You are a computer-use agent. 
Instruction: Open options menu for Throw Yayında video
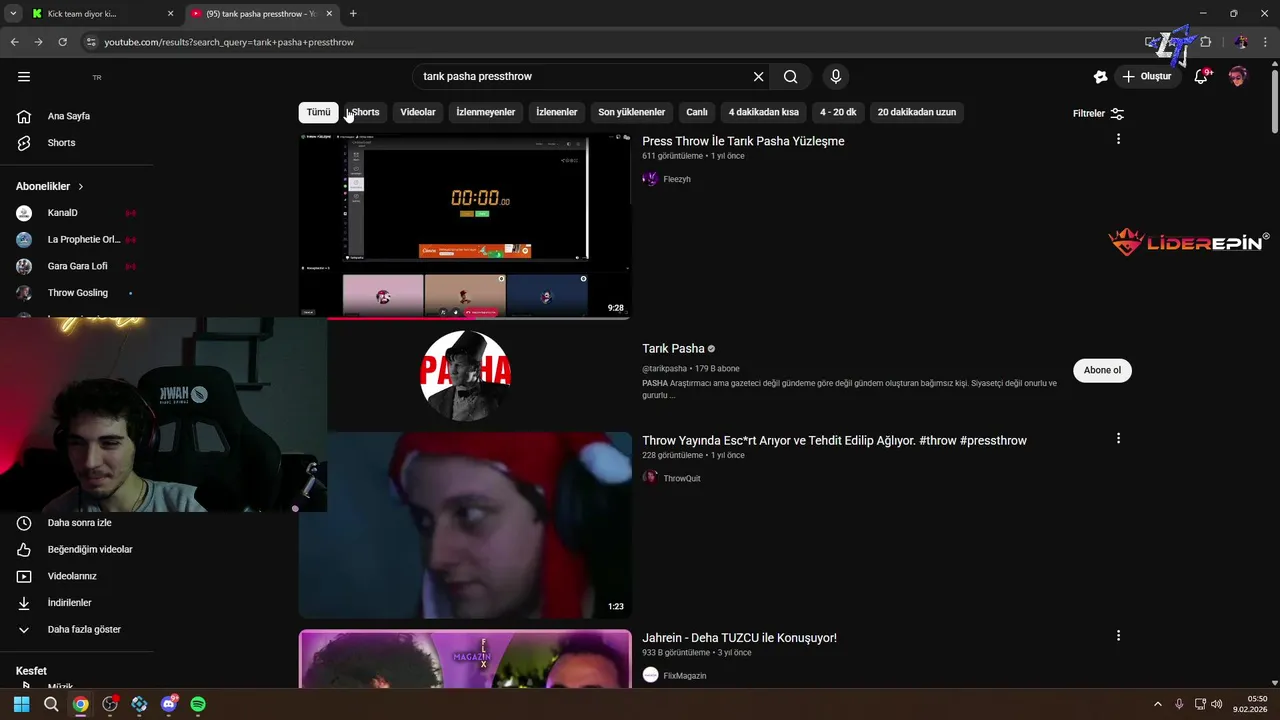click(1118, 438)
